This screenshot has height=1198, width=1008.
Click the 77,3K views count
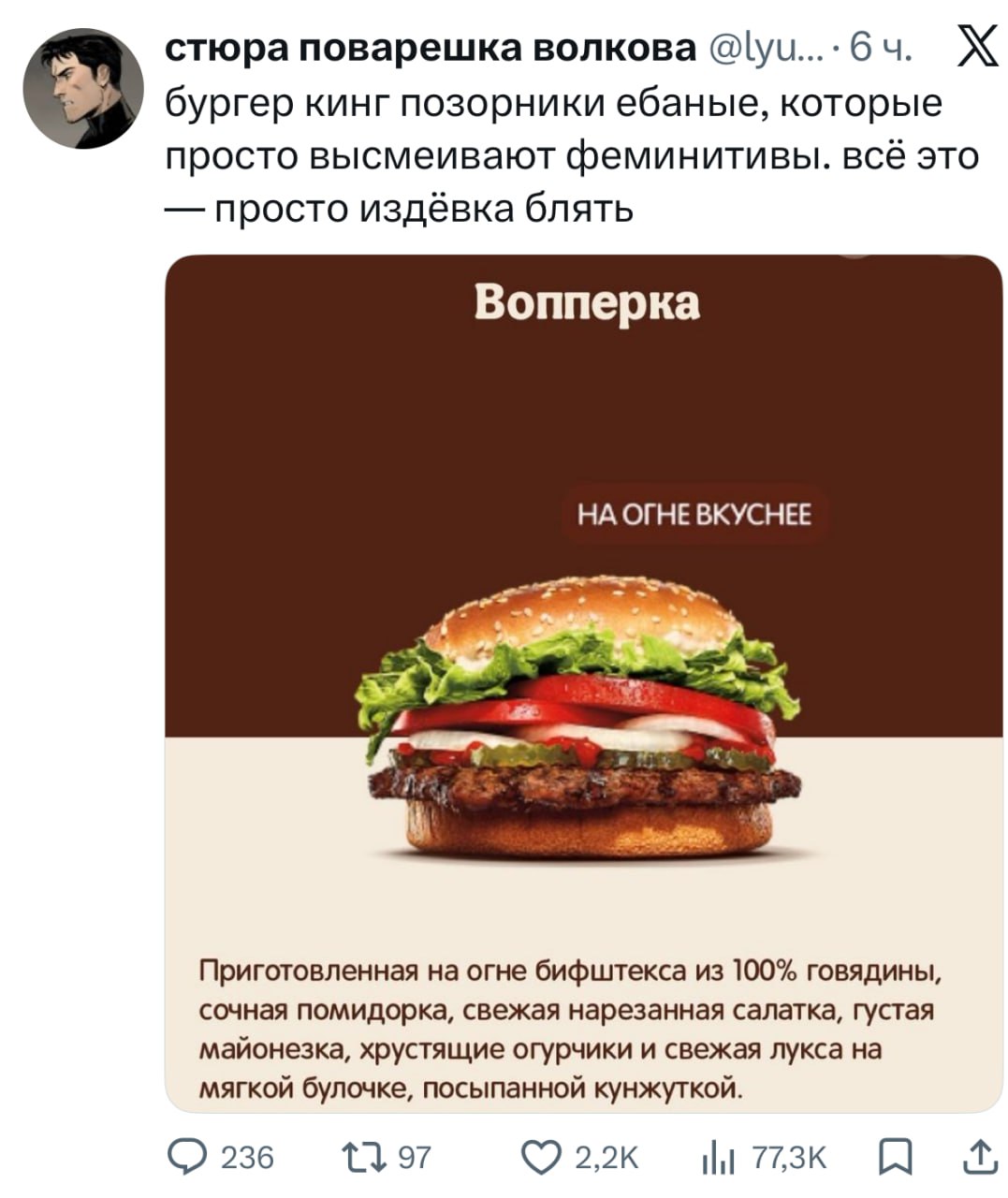(x=790, y=1159)
